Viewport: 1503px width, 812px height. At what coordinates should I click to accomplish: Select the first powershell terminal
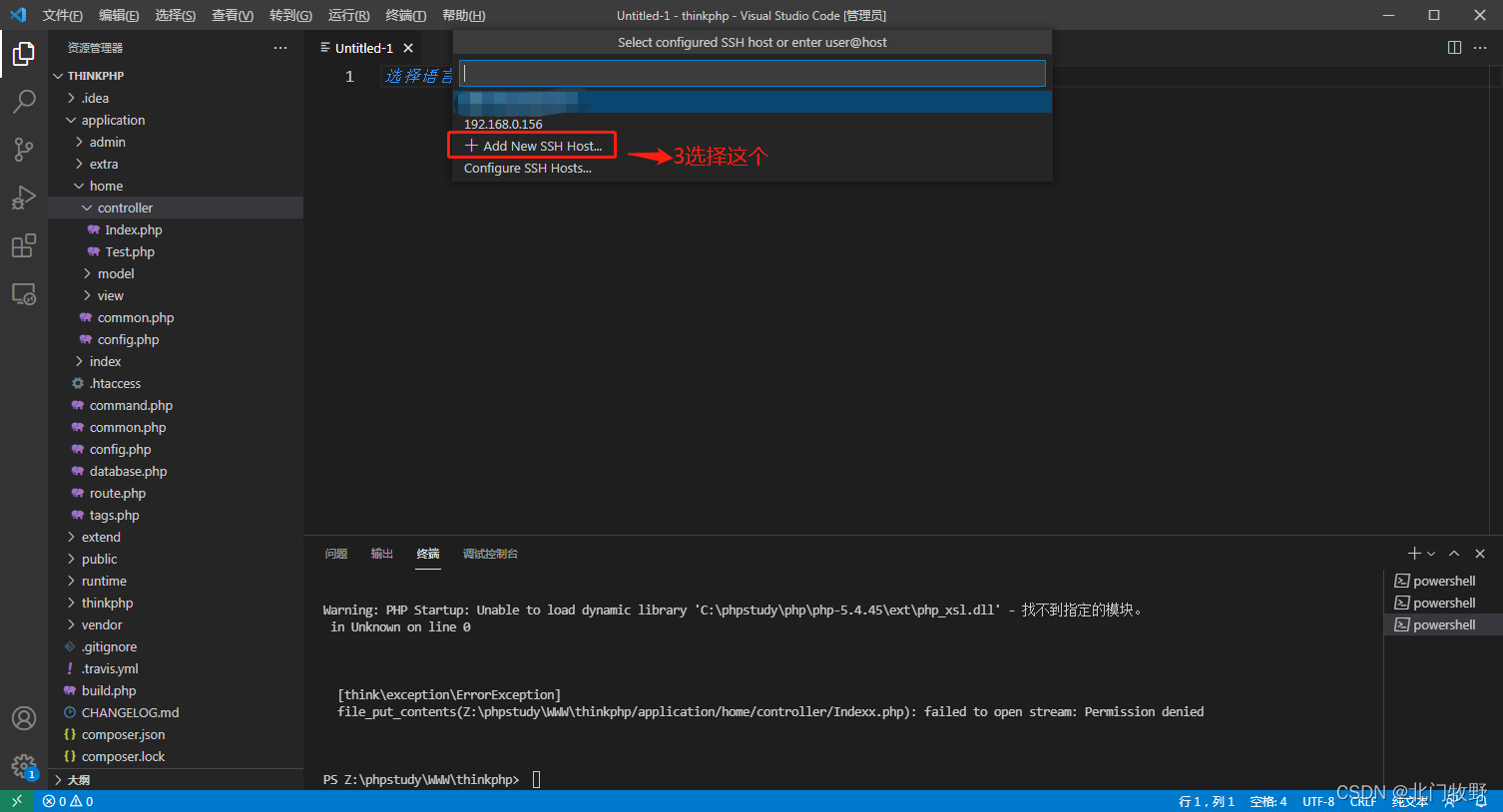pyautogui.click(x=1443, y=581)
